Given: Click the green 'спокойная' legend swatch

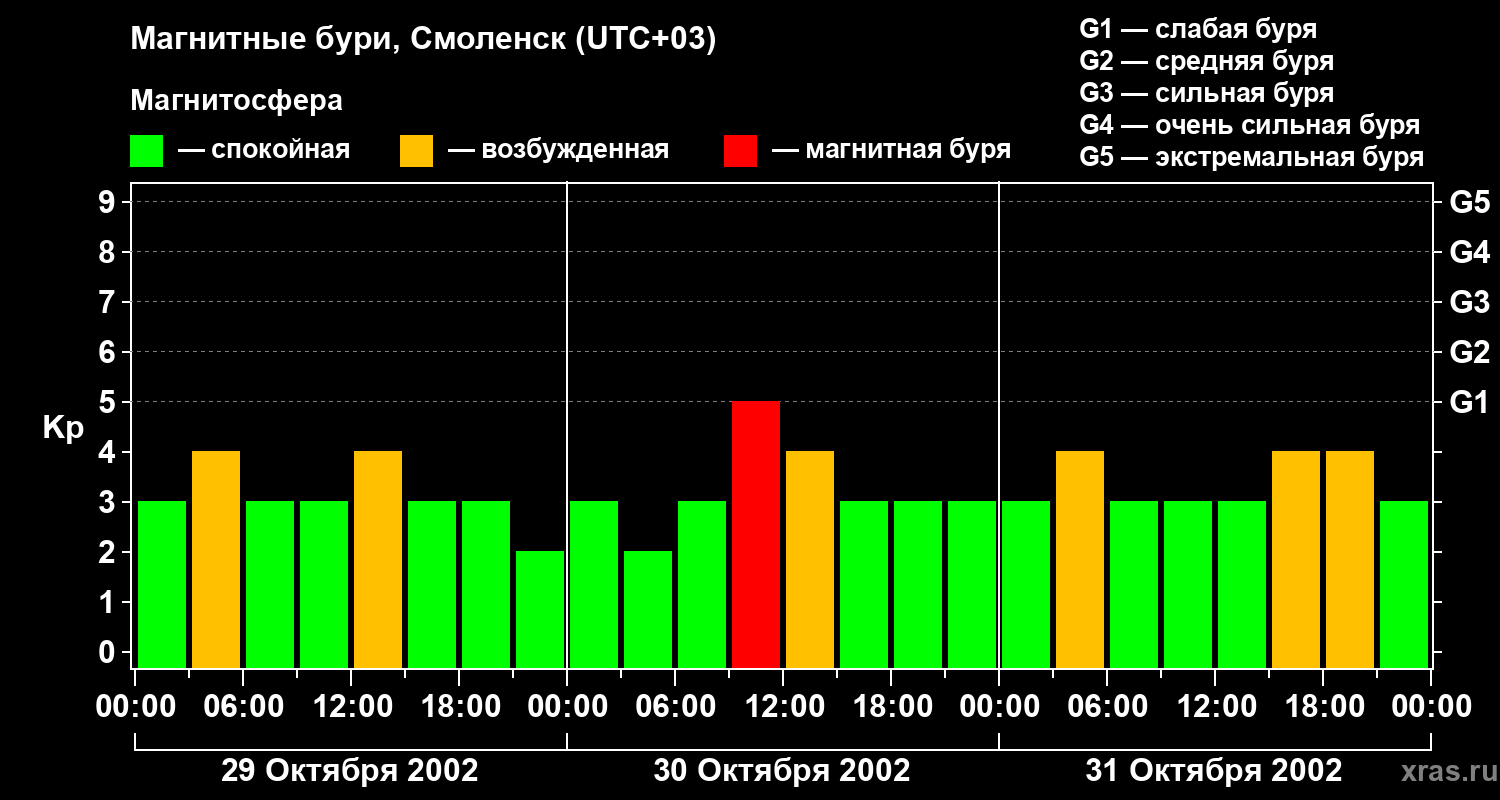Looking at the screenshot, I should click(147, 151).
